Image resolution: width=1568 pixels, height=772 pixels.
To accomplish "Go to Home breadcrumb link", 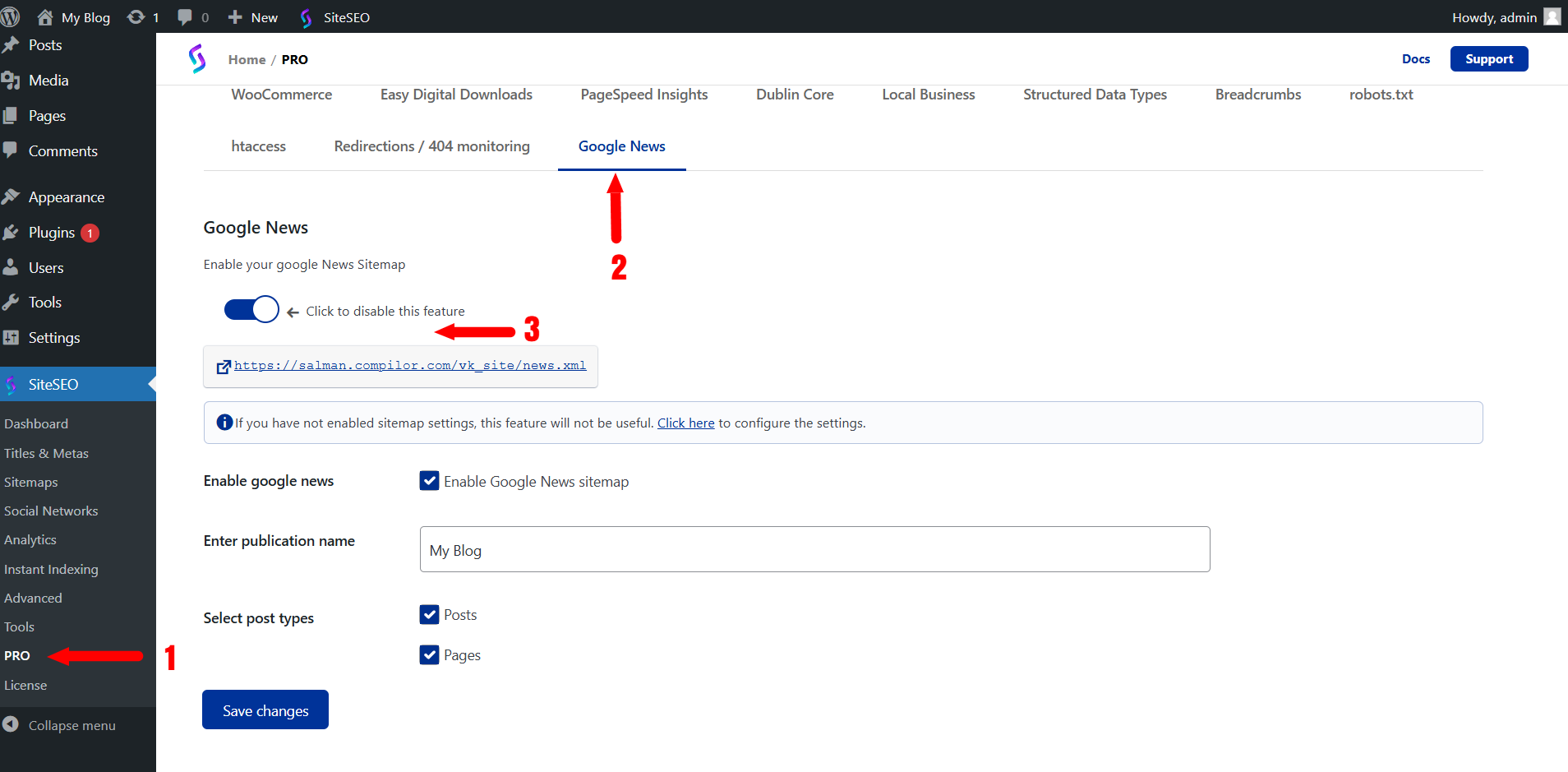I will tap(247, 59).
